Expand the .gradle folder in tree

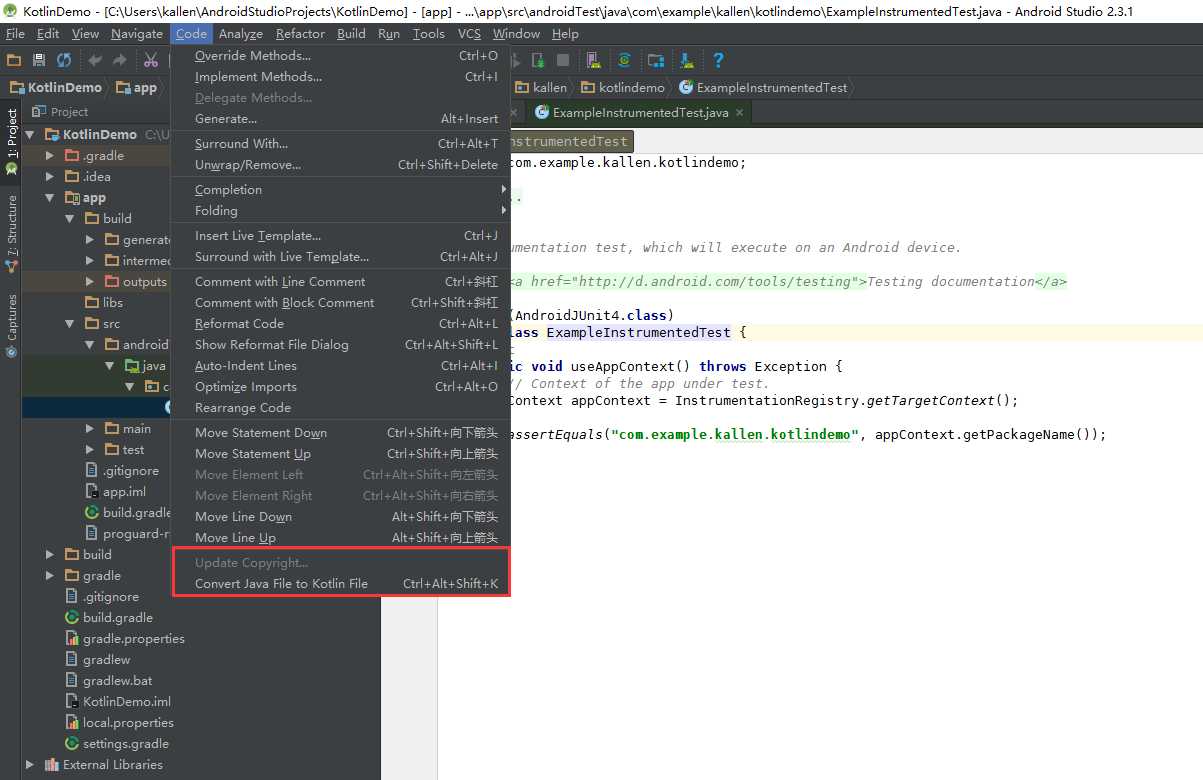click(x=50, y=156)
